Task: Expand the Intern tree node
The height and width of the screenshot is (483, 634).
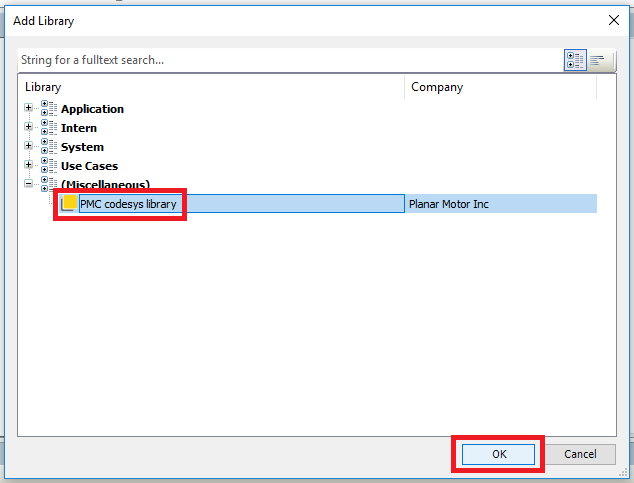Action: [x=30, y=128]
